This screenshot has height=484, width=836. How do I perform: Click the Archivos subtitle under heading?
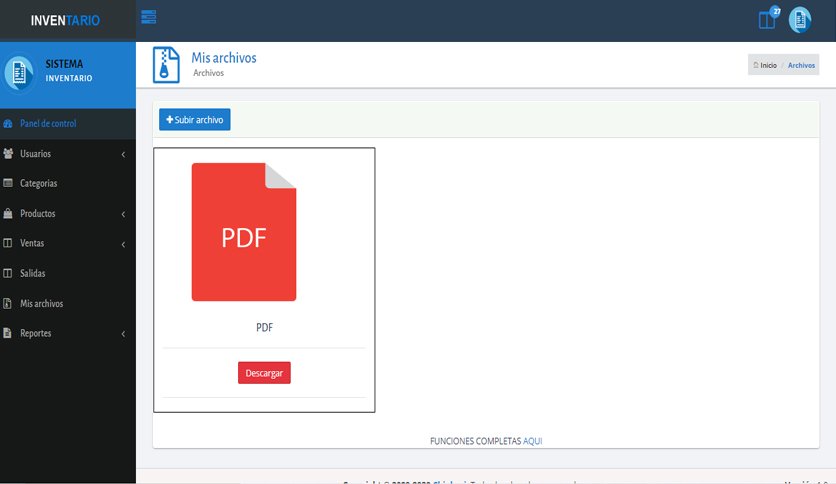(x=208, y=73)
